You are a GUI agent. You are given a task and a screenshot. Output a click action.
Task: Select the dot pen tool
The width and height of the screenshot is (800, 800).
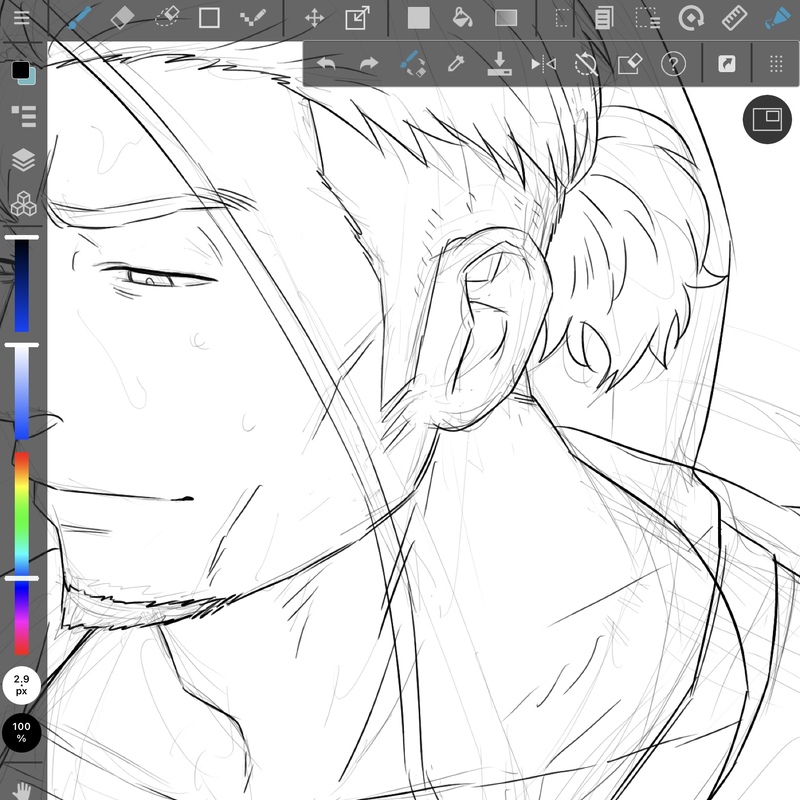(x=253, y=18)
